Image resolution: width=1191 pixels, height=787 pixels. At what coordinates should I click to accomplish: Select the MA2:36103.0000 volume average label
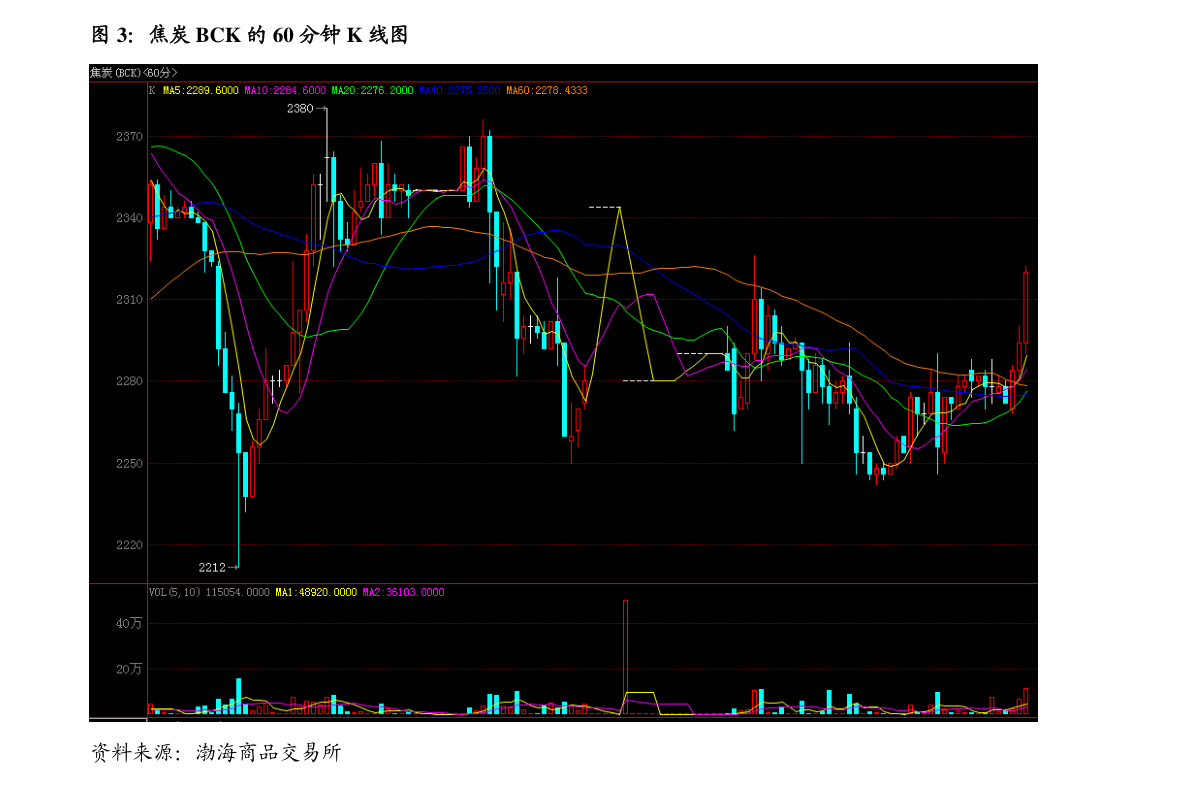coord(403,593)
